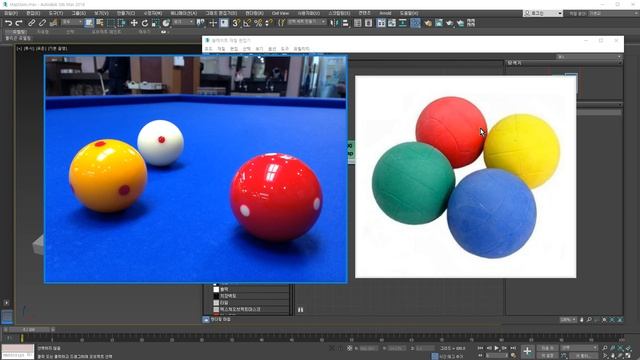Toggle Window/Crossing selection mode
The width and height of the screenshot is (640, 360).
pos(121,23)
